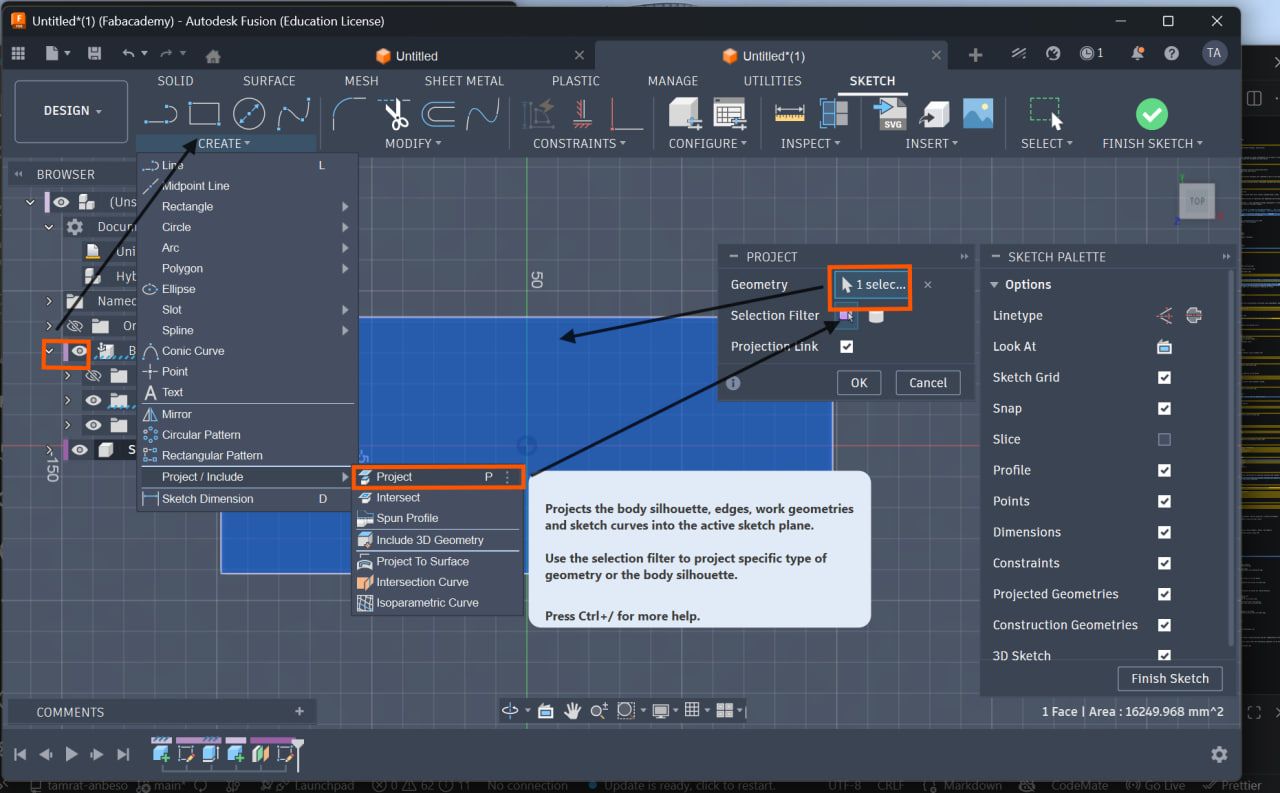Select the Line tool in the Create toolbar
This screenshot has width=1280, height=793.
[x=160, y=114]
